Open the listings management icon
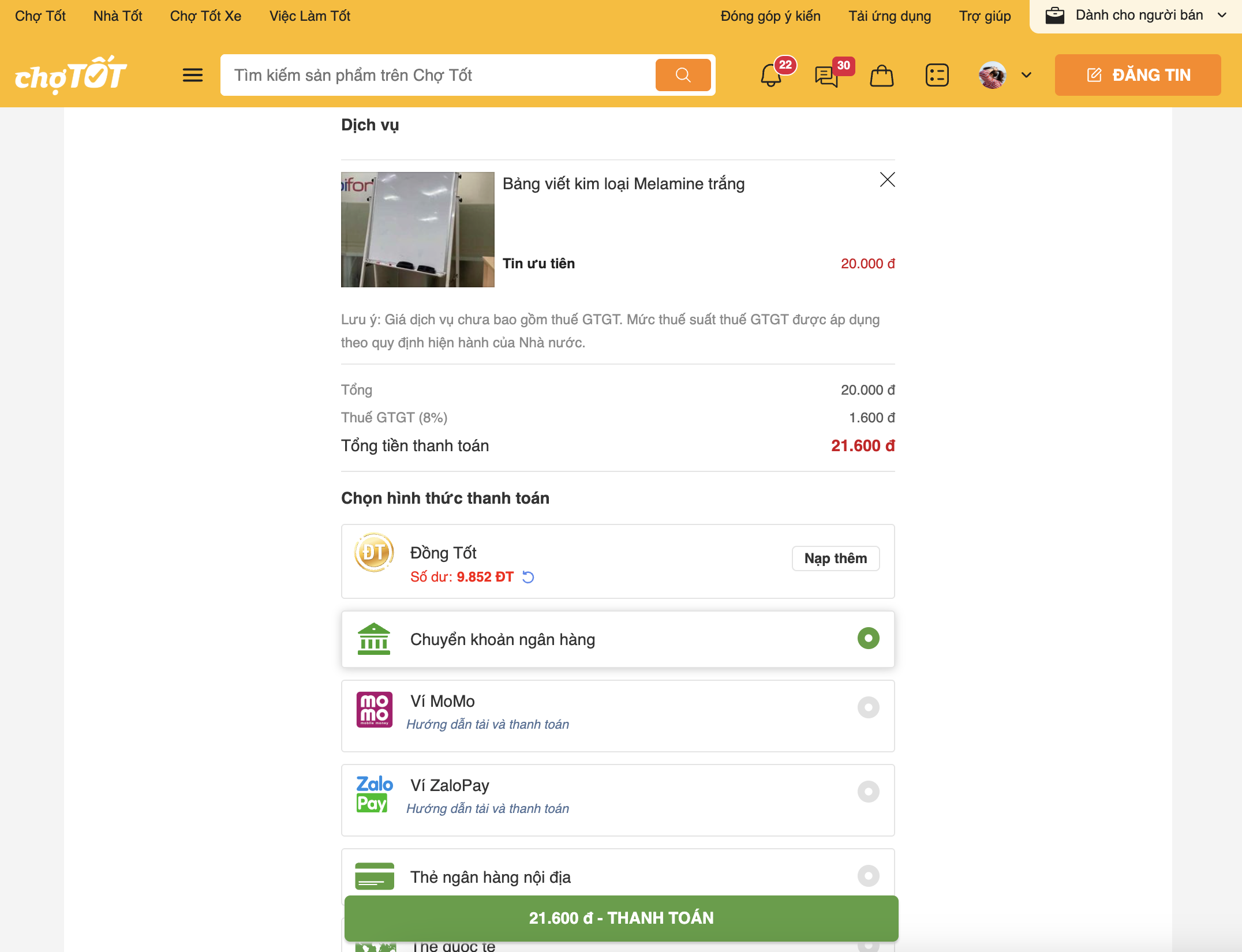This screenshot has height=952, width=1242. point(937,76)
